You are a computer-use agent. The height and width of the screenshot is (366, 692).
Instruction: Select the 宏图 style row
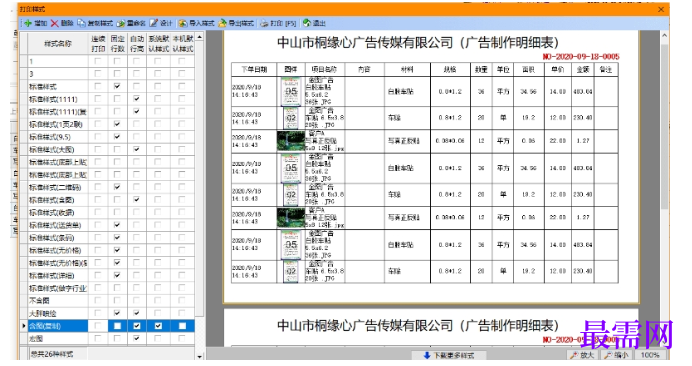pos(58,339)
